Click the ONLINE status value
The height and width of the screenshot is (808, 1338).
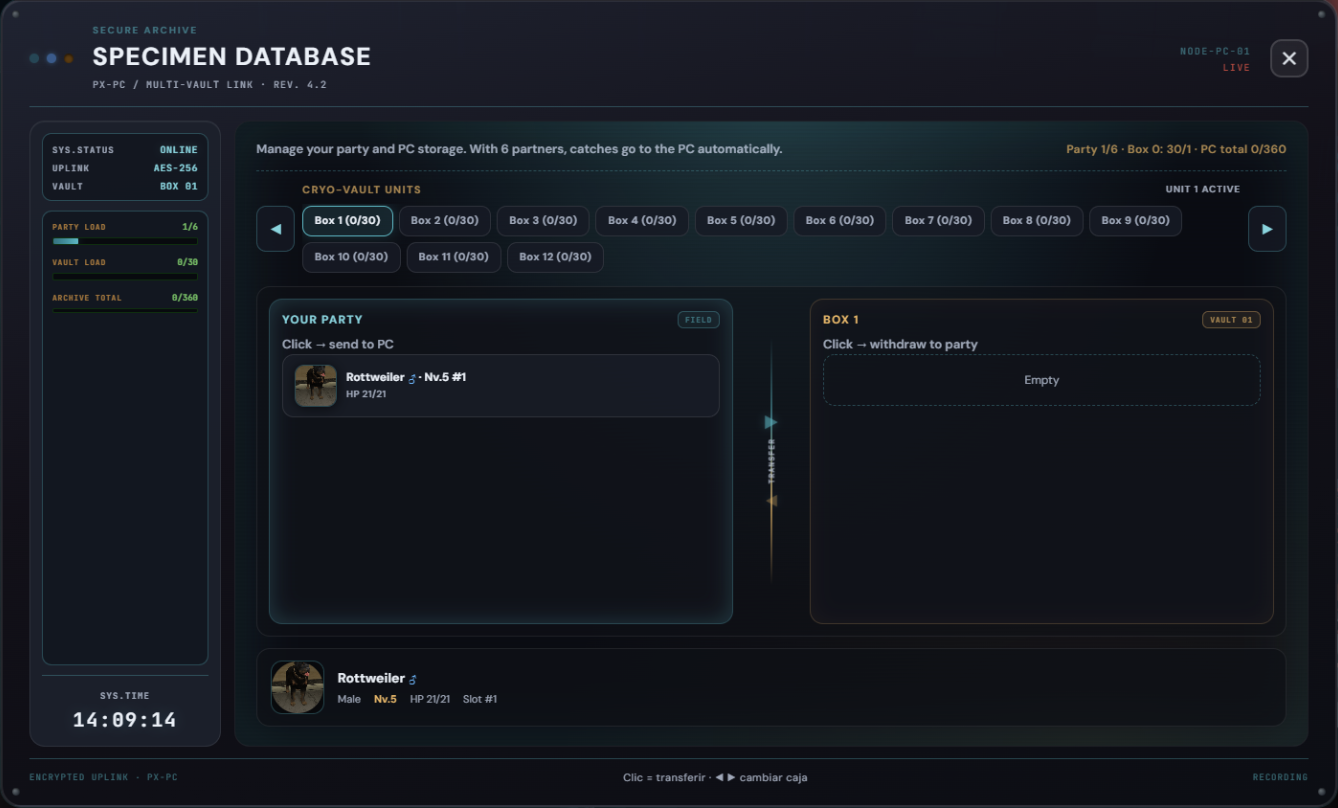click(179, 150)
